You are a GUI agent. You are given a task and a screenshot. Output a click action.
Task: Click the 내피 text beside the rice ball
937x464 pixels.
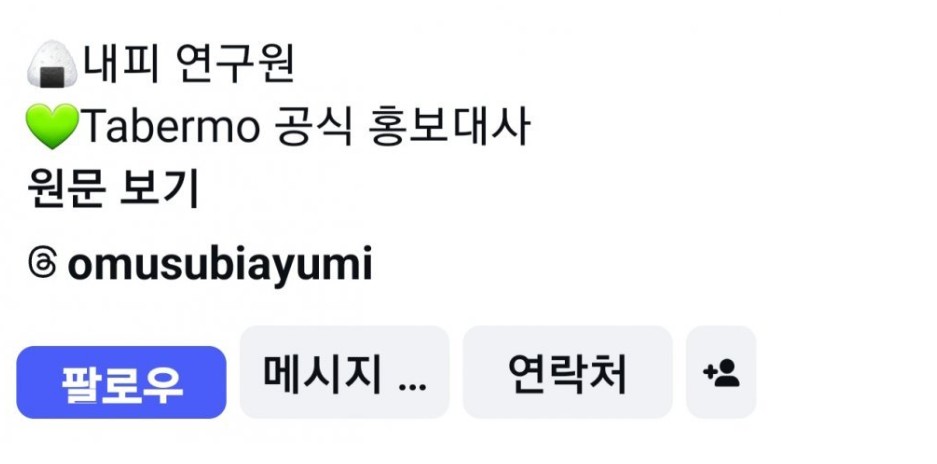(x=121, y=64)
